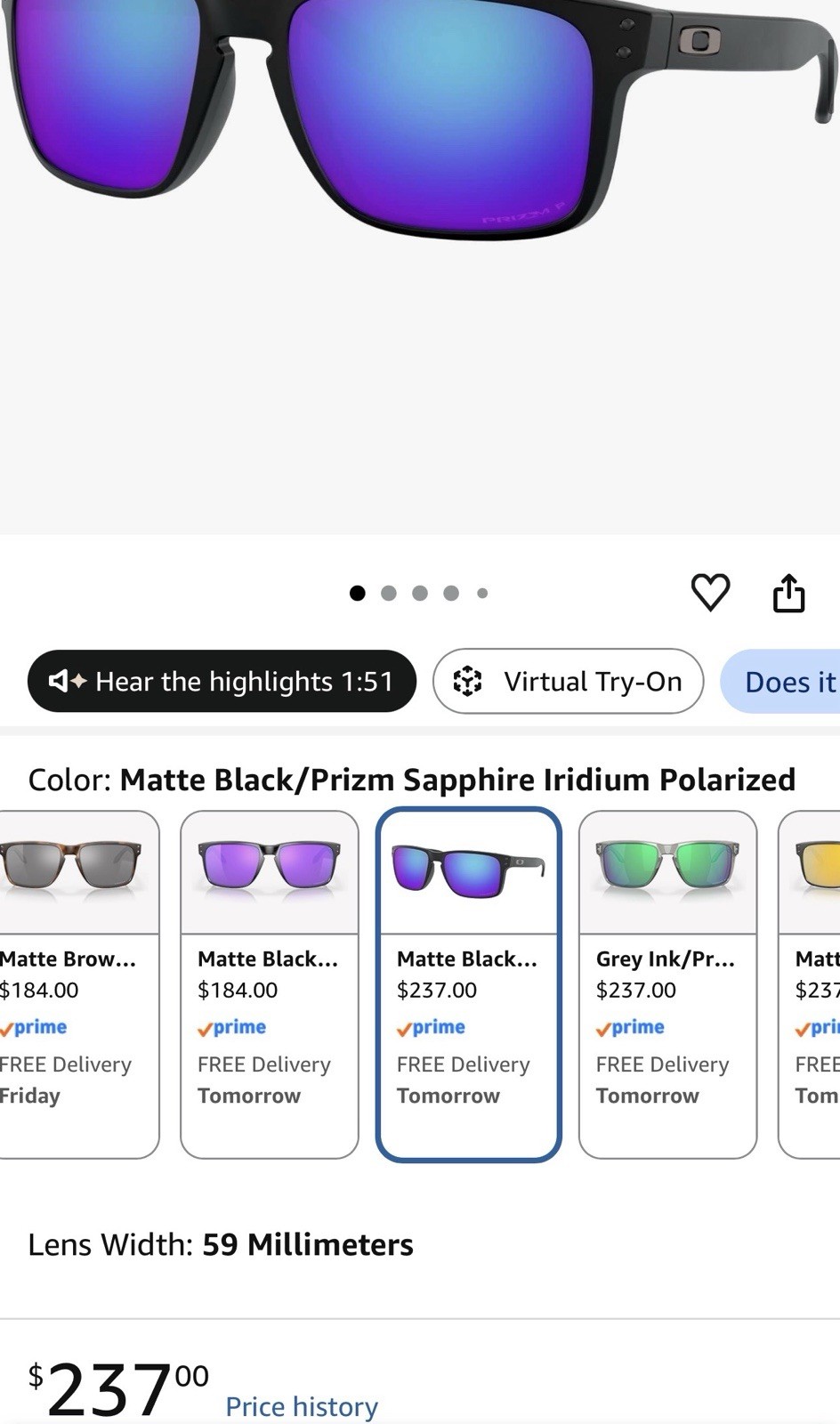Tap 'FREE Delivery Friday' text
This screenshot has width=840, height=1424.
(65, 1080)
